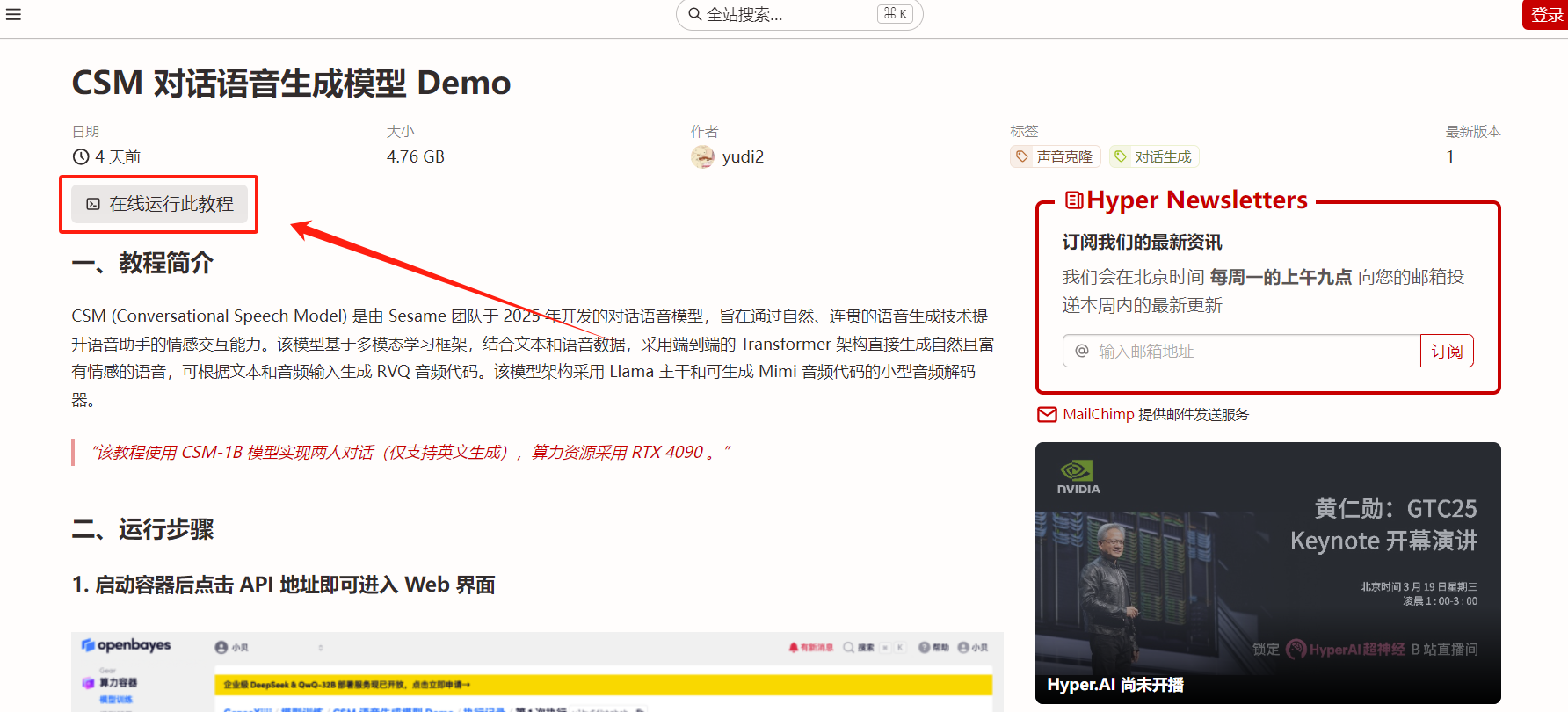Click the red 登录 login button
Image resolution: width=1568 pixels, height=712 pixels.
click(1545, 15)
